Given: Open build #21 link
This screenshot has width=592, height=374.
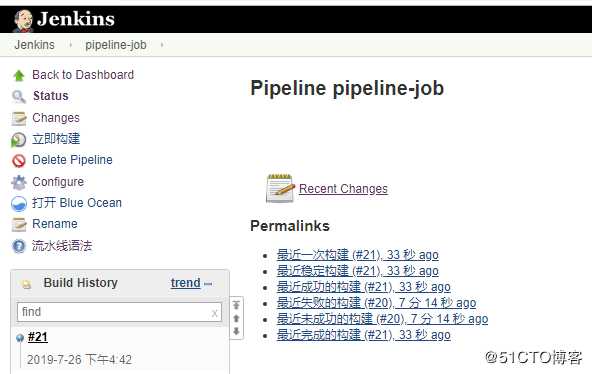Looking at the screenshot, I should pos(38,337).
